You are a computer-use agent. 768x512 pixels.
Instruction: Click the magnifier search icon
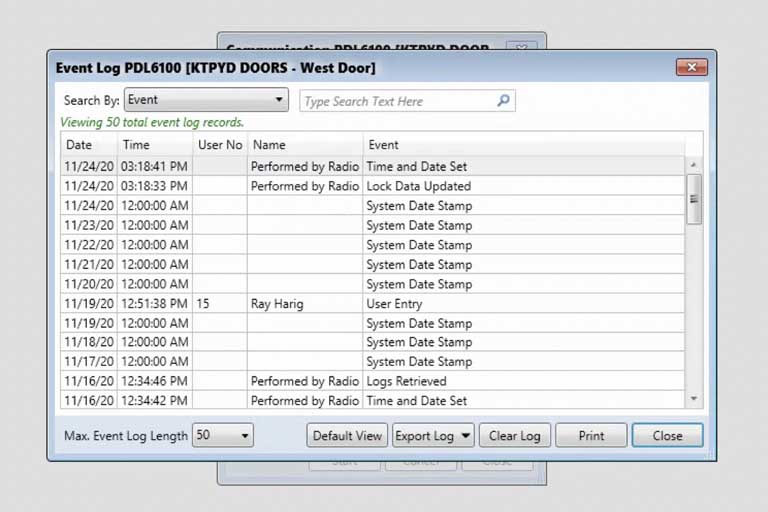coord(503,101)
